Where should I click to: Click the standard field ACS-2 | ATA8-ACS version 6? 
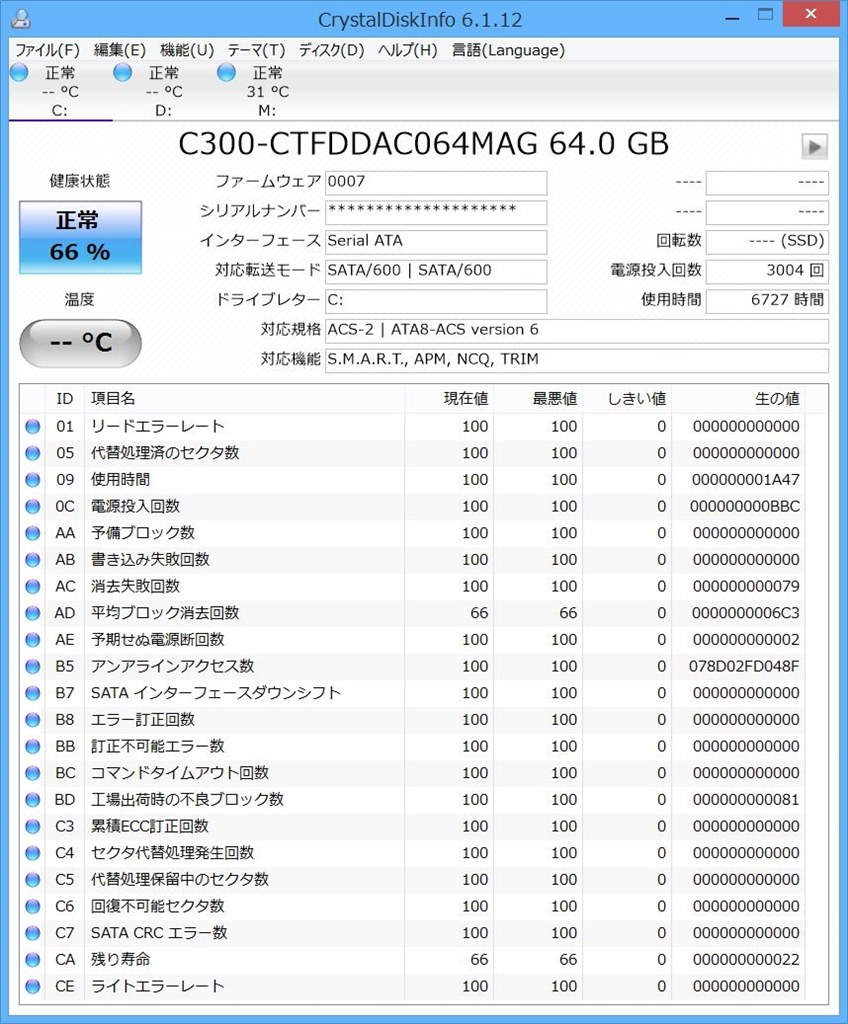[x=577, y=330]
